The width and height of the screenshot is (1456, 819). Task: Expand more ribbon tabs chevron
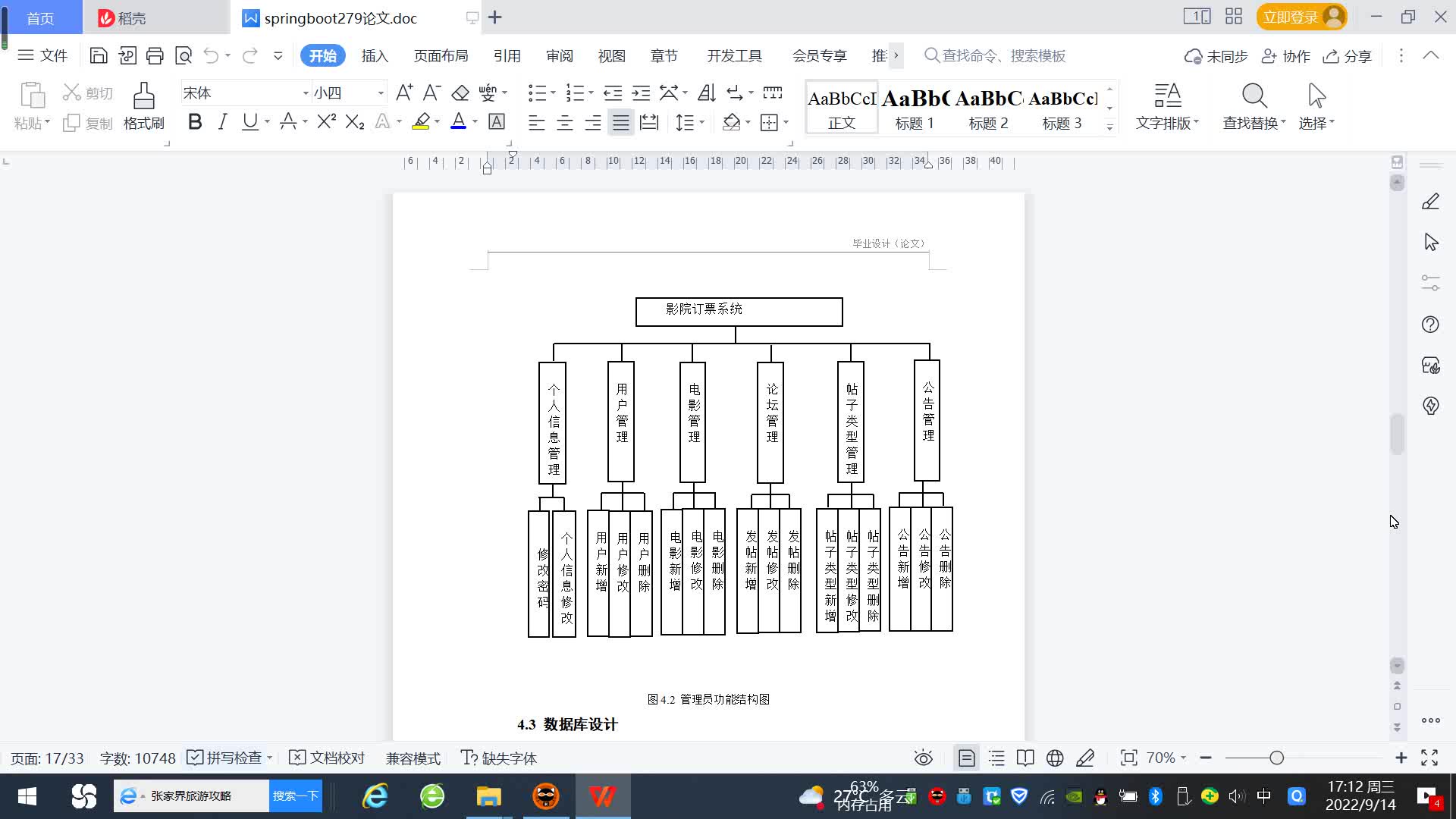coord(896,55)
